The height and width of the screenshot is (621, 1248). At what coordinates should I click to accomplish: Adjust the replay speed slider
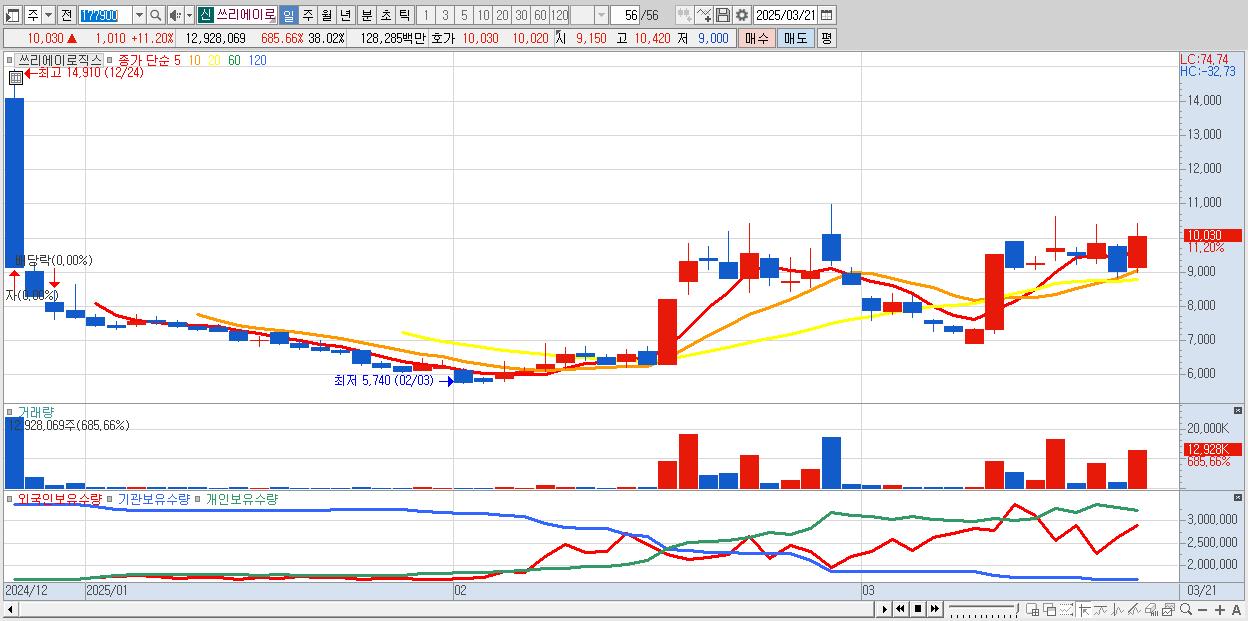pos(983,609)
